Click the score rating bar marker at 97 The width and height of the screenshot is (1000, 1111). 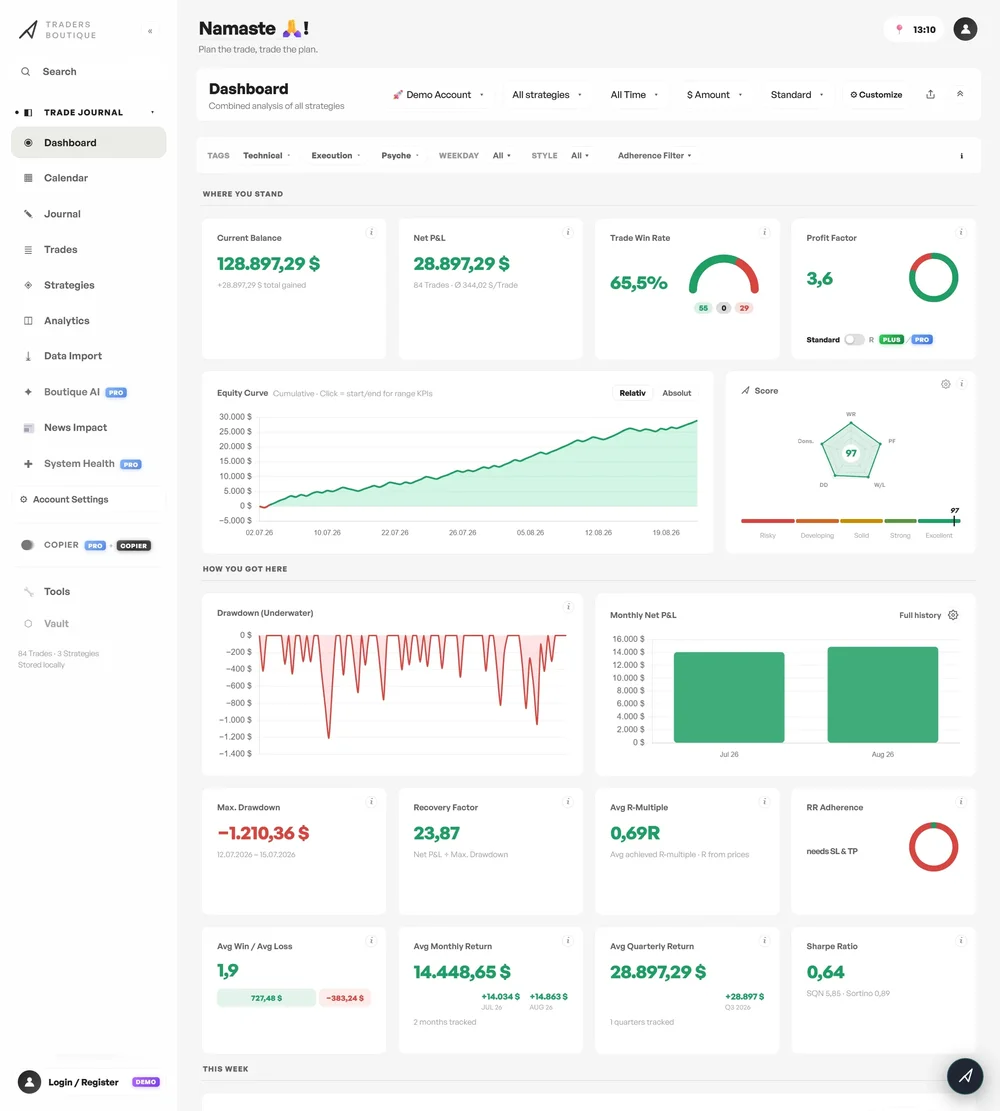tap(955, 520)
